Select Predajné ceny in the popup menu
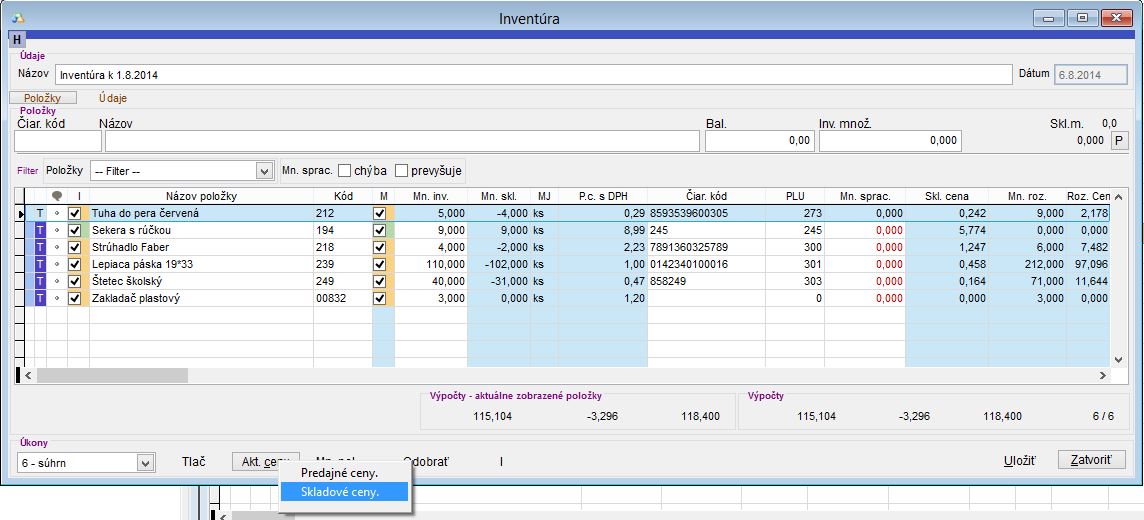Image resolution: width=1144 pixels, height=520 pixels. click(x=340, y=472)
